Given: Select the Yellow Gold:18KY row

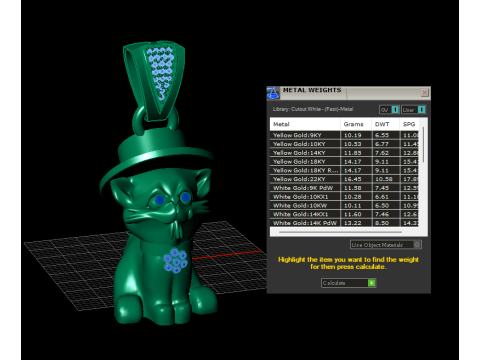Looking at the screenshot, I should click(344, 161).
